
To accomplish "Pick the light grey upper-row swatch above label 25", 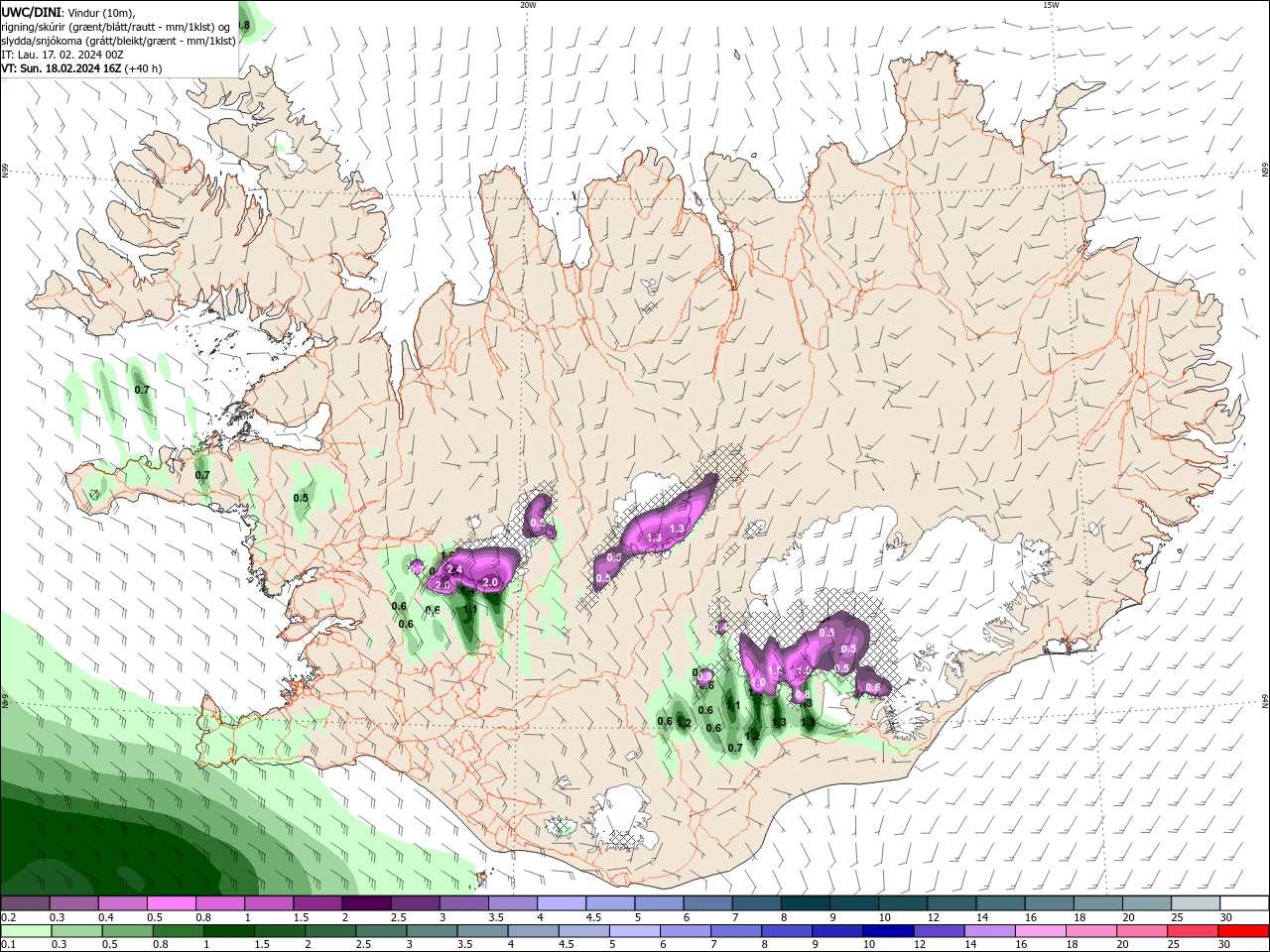I will click(x=1196, y=903).
